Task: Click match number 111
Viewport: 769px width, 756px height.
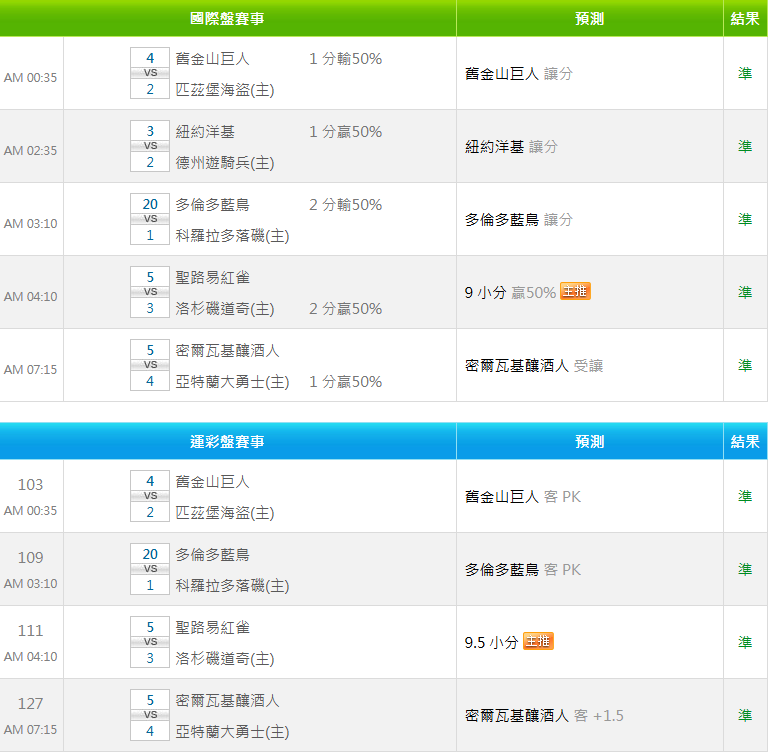Action: (x=30, y=630)
